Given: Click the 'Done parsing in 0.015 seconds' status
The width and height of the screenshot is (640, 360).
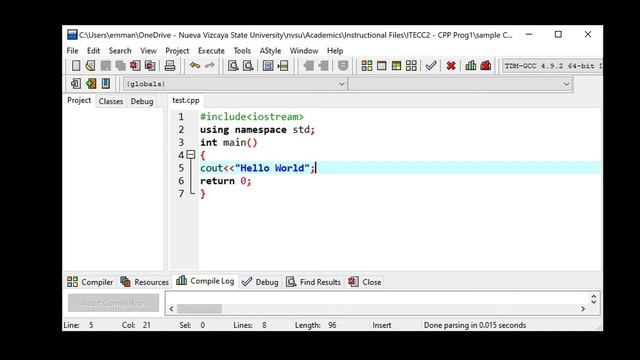Looking at the screenshot, I should click(x=475, y=325).
